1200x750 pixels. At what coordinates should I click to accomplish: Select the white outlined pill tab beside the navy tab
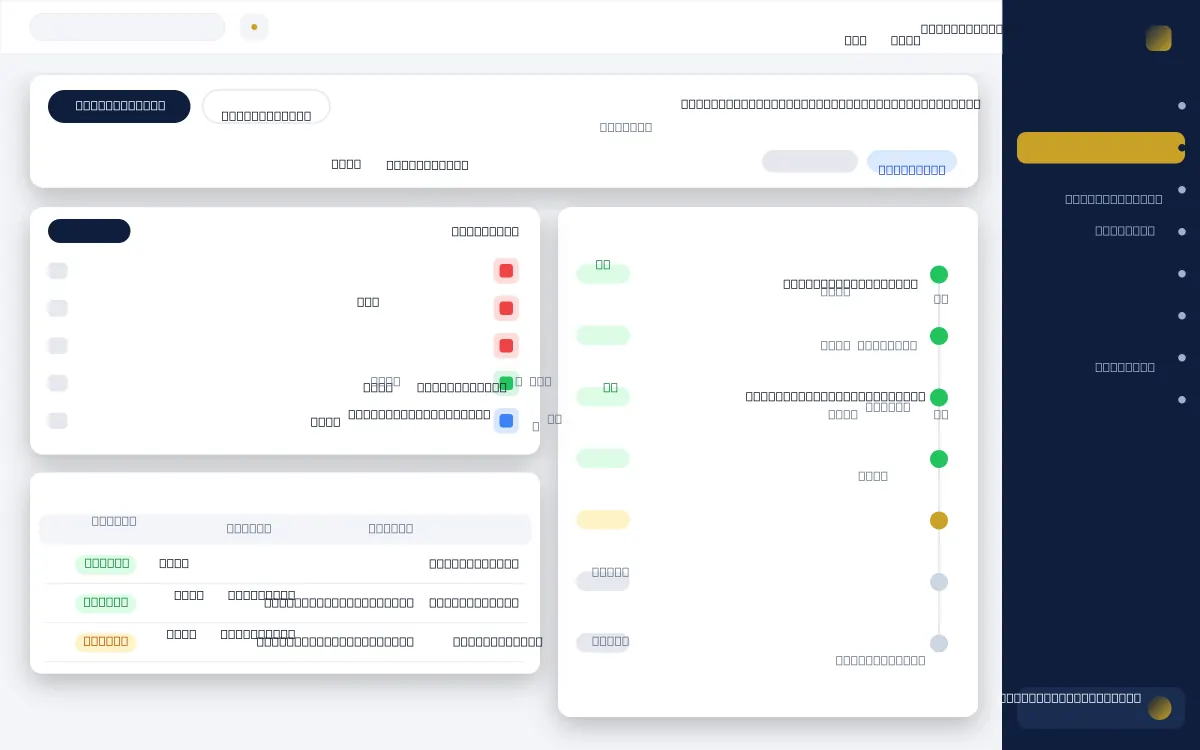coord(266,106)
